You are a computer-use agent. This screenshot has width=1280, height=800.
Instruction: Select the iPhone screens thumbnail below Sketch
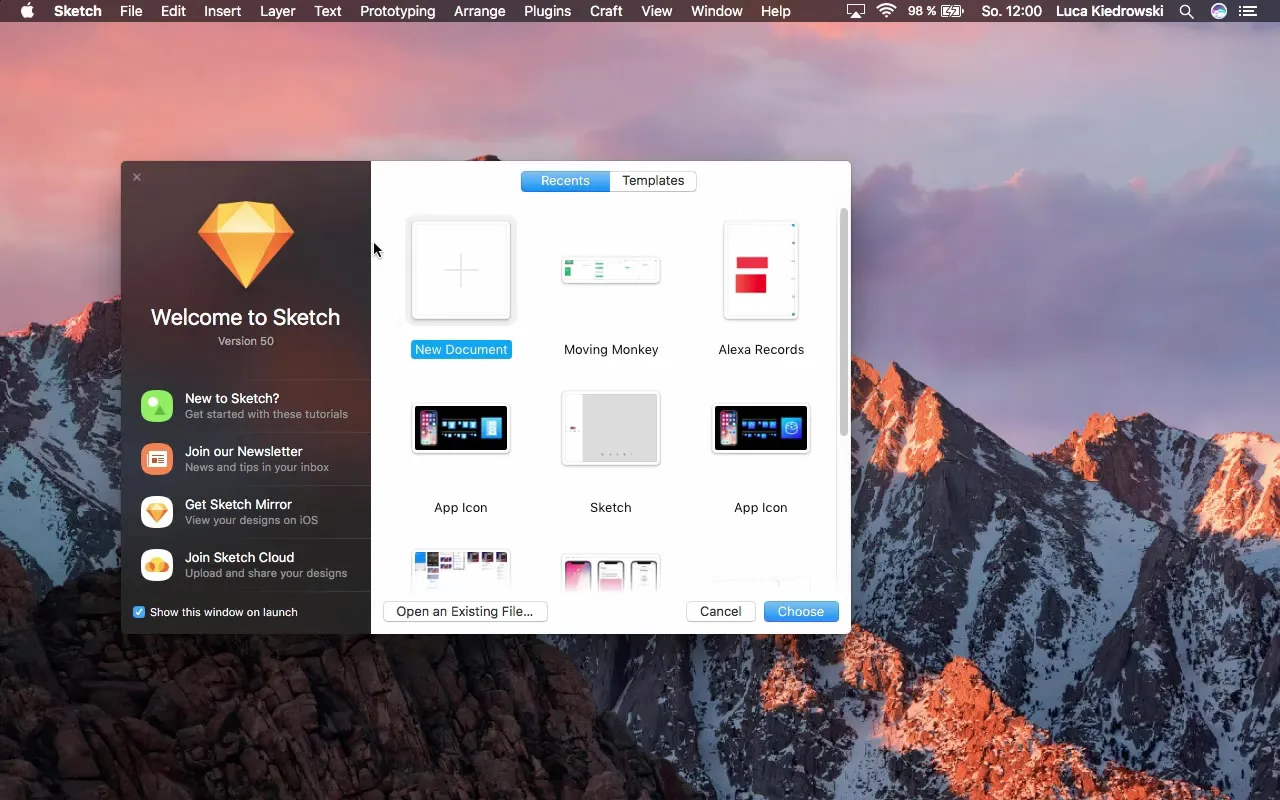[x=611, y=573]
